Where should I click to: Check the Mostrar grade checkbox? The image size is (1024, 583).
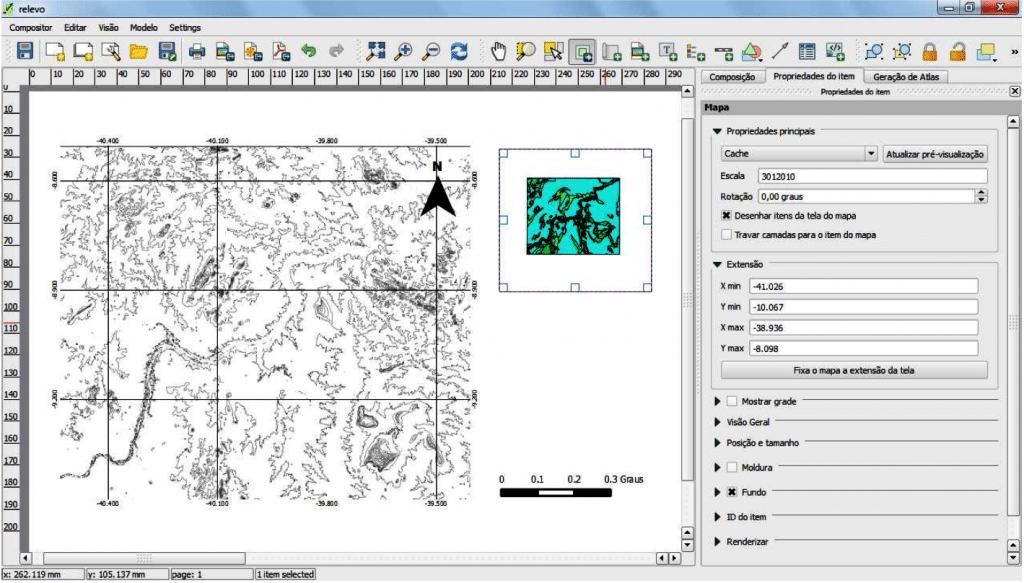(732, 401)
